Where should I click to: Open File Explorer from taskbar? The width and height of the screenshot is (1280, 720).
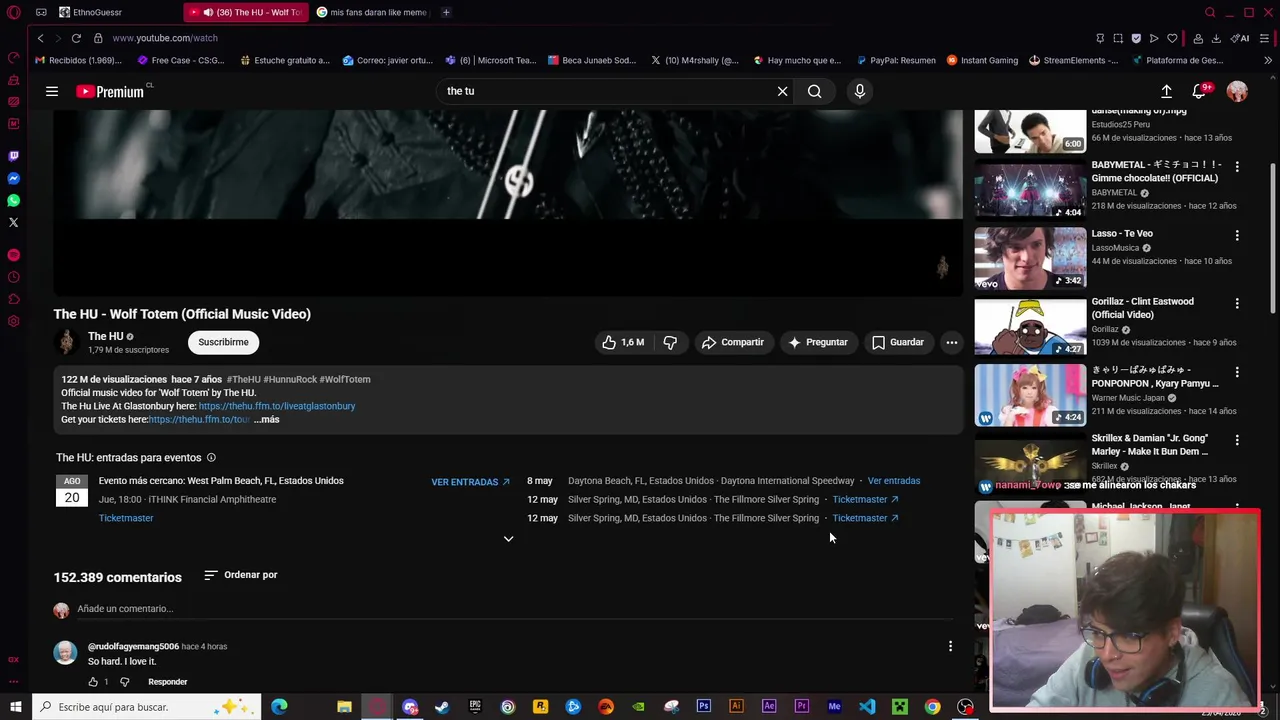344,707
